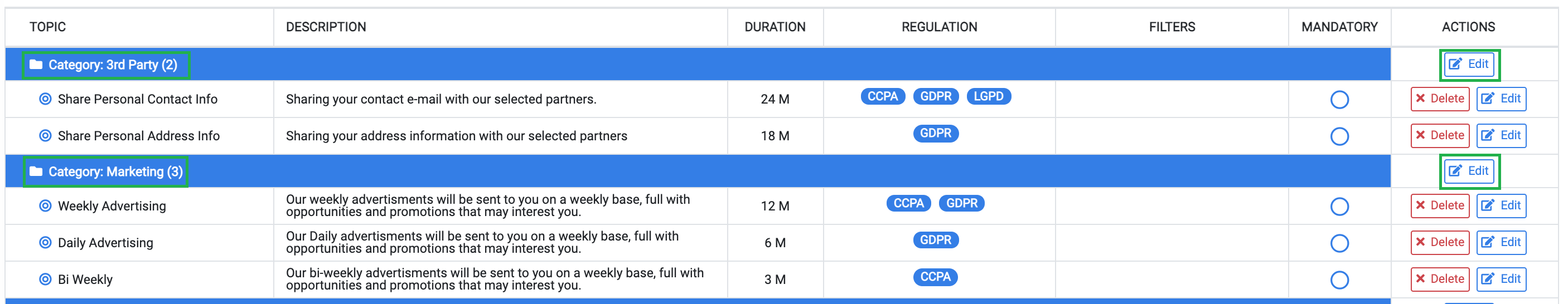The height and width of the screenshot is (304, 1568).
Task: Click the LGPD regulation badge
Action: 989,97
